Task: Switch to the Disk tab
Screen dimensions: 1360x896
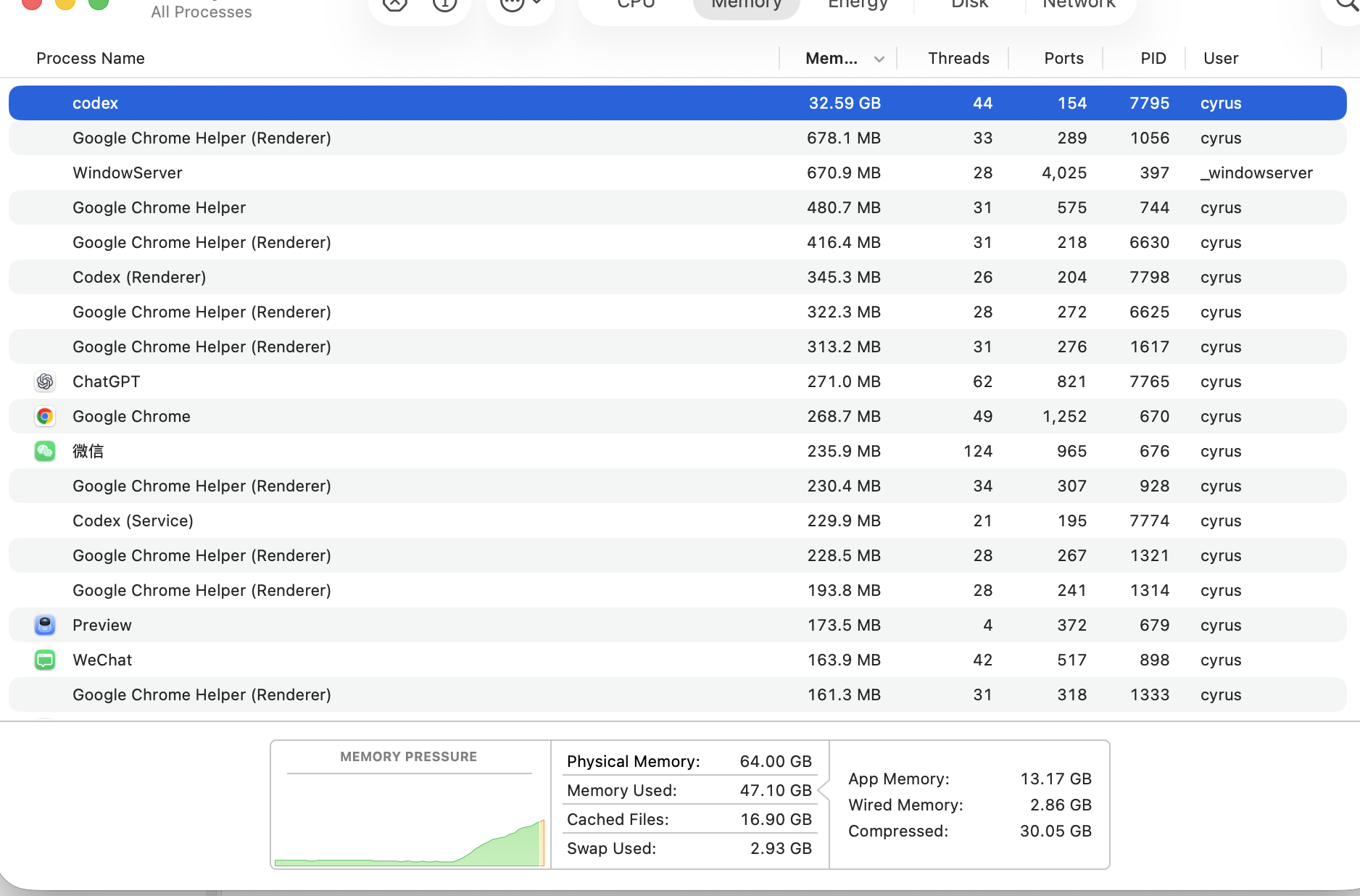Action: click(969, 4)
